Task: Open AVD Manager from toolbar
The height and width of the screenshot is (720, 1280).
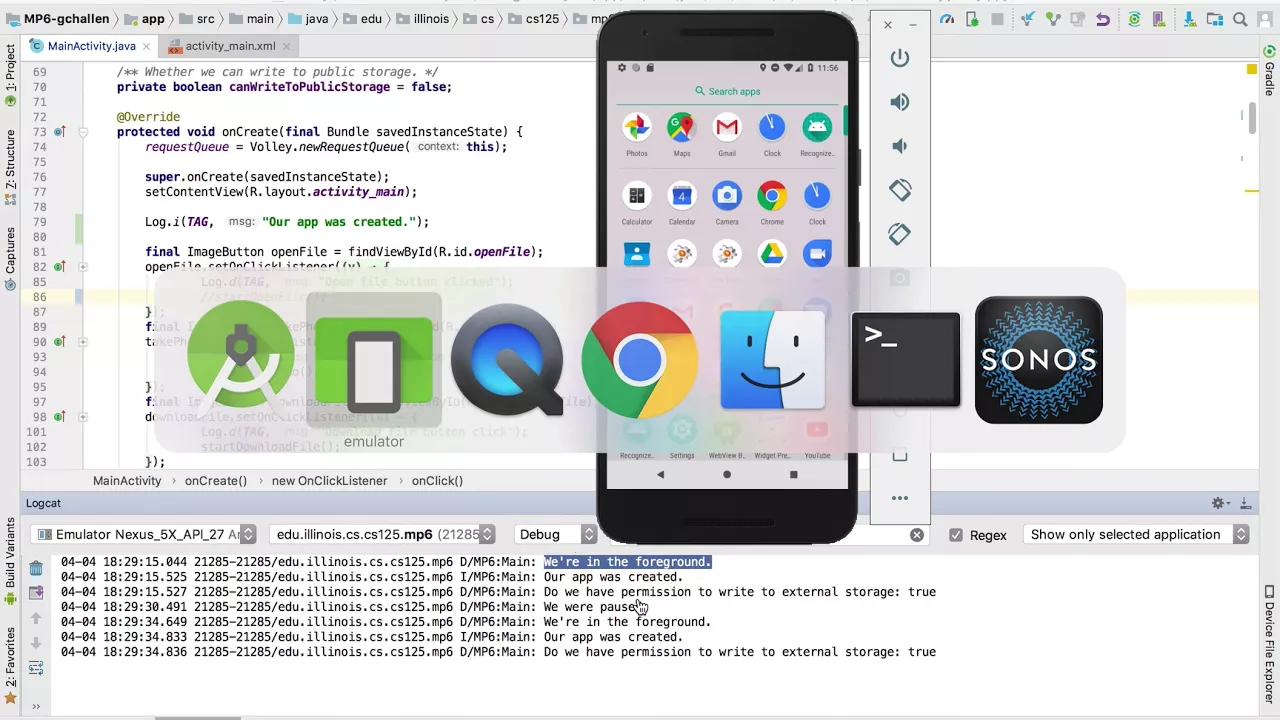Action: coord(1161,19)
